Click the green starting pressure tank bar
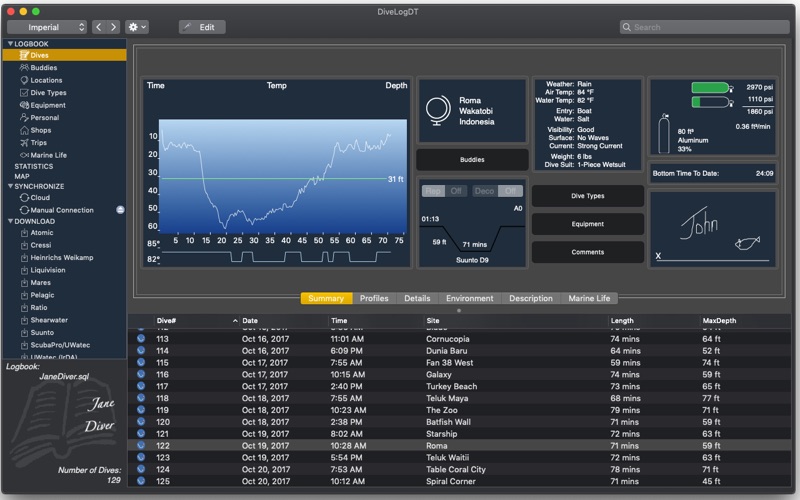The width and height of the screenshot is (800, 500). point(711,88)
